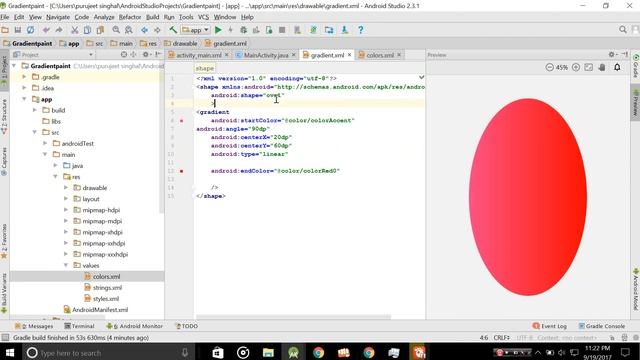The width and height of the screenshot is (640, 360).
Task: Zoom in the Preview with plus icon
Action: pyautogui.click(x=576, y=67)
